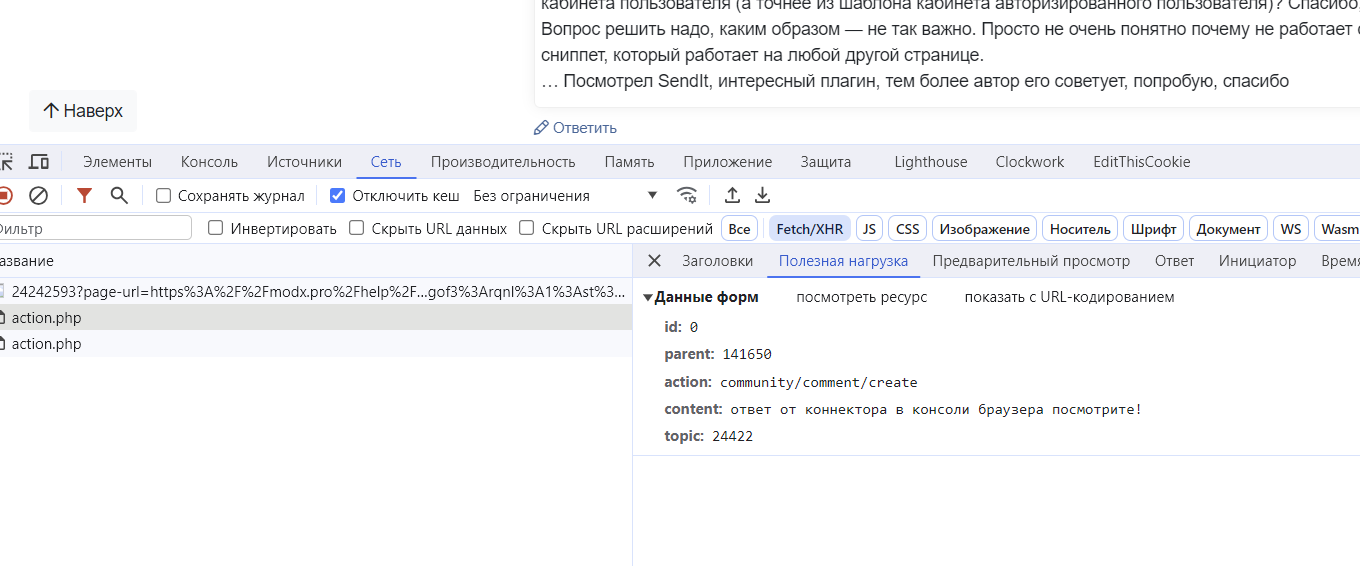Check the Инвертировать checkbox
Image resolution: width=1360 pixels, height=566 pixels.
click(216, 229)
